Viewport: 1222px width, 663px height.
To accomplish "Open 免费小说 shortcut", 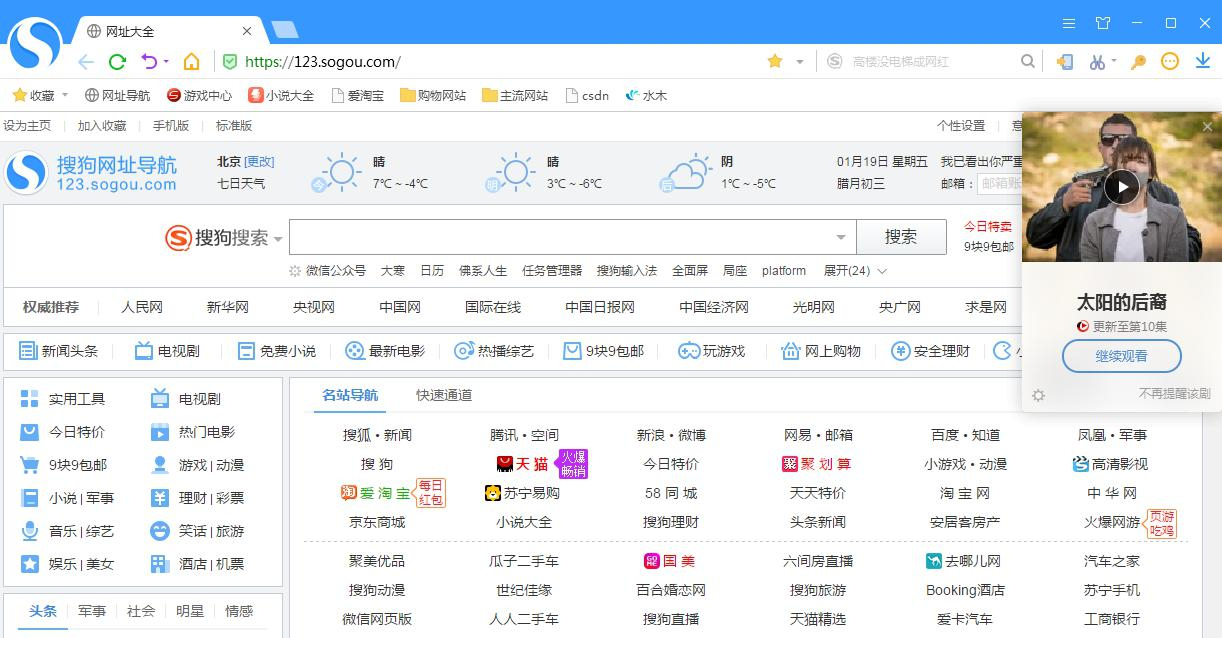I will [x=277, y=351].
